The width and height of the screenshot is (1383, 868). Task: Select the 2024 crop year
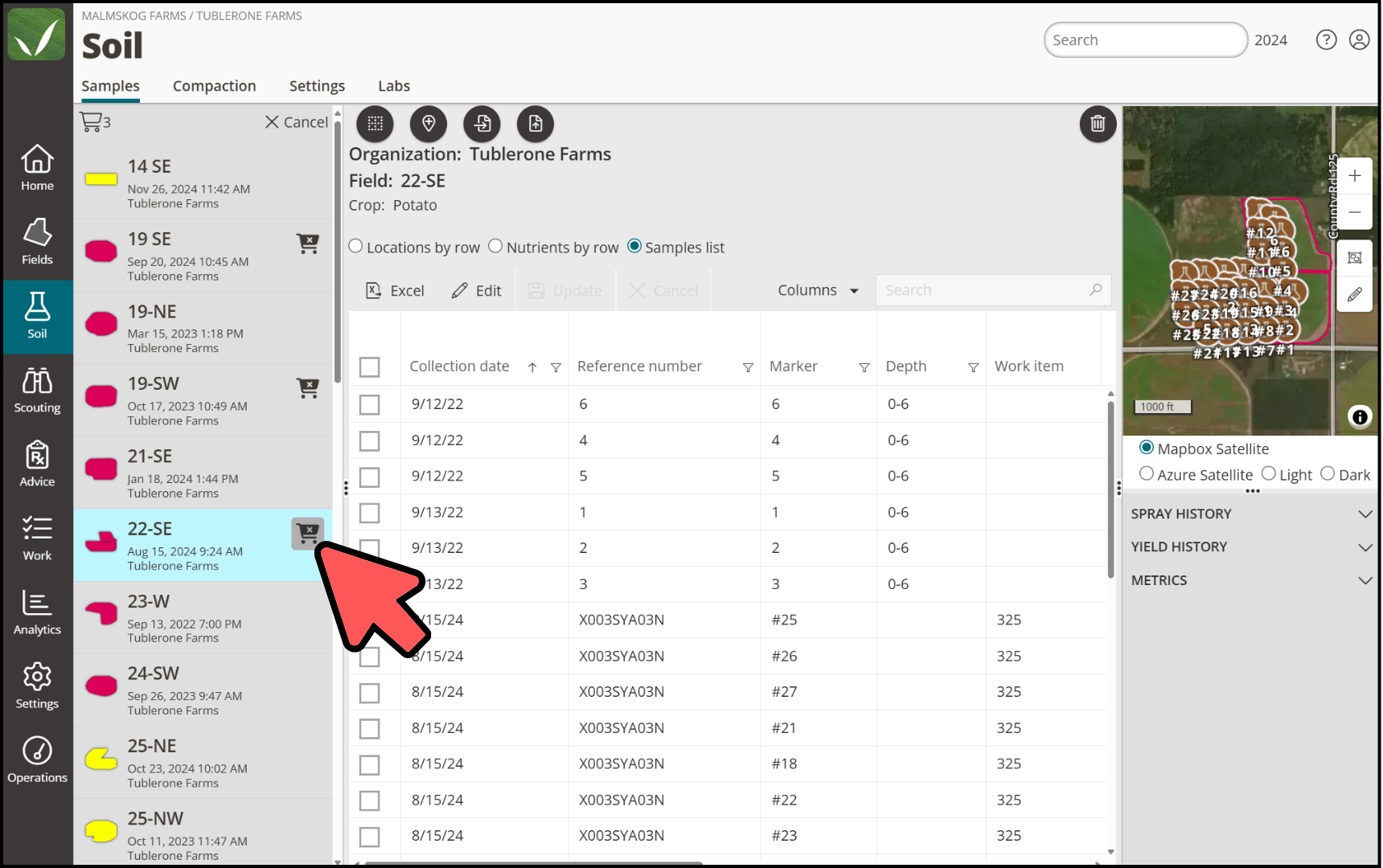(1270, 40)
